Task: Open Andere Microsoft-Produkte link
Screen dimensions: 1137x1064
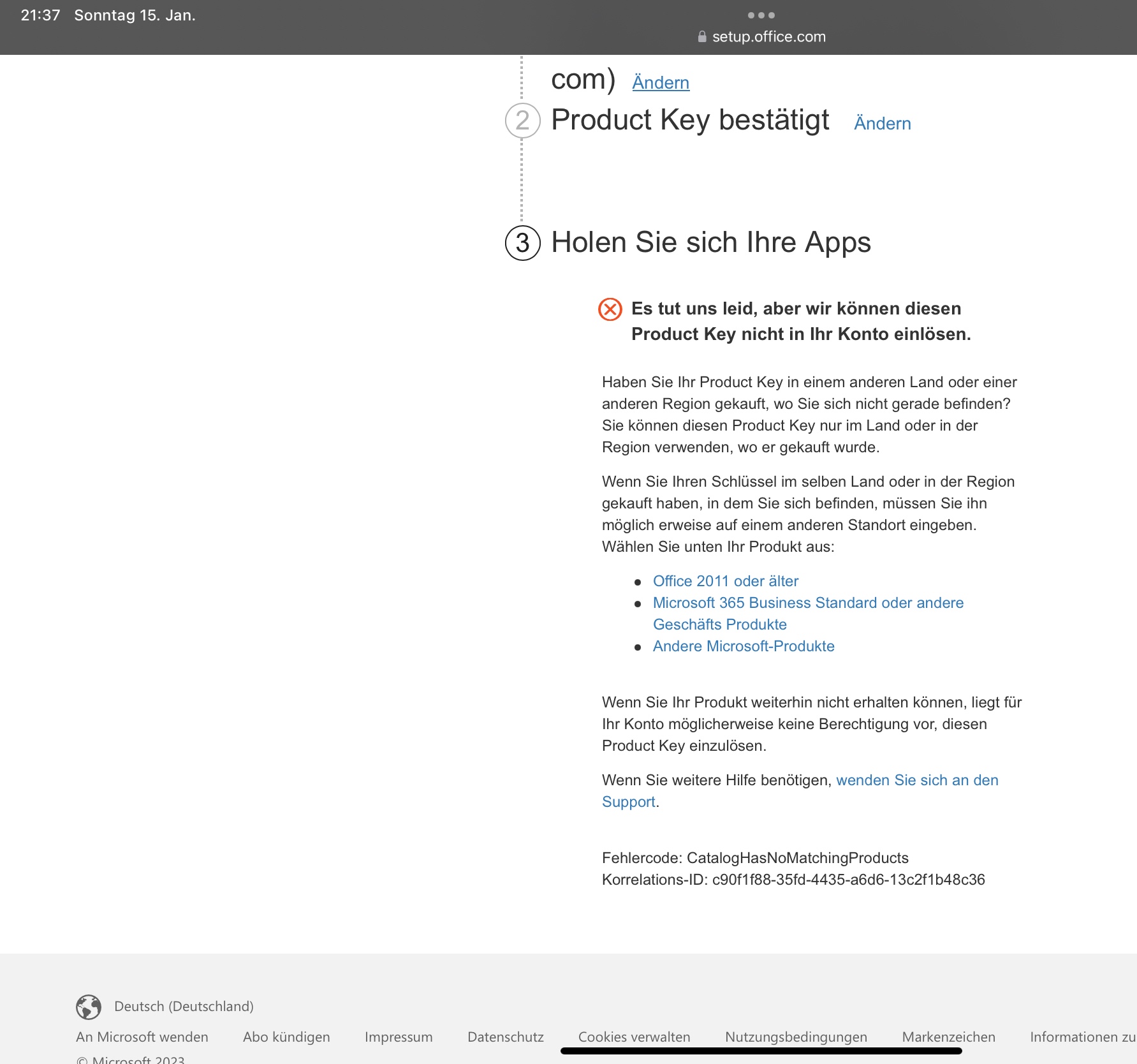Action: pos(744,646)
